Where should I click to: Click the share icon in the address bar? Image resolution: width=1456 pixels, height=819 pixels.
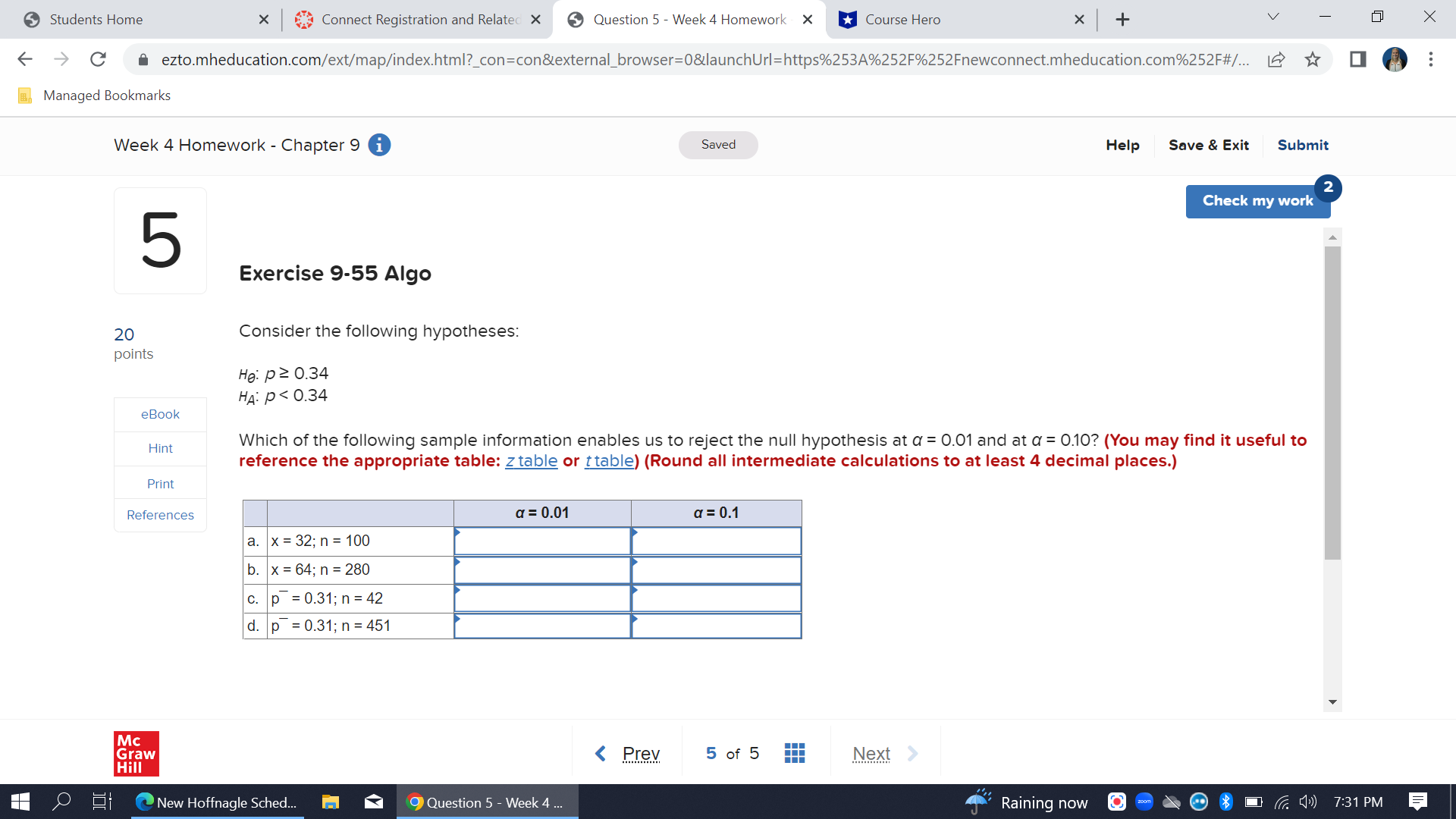tap(1277, 59)
